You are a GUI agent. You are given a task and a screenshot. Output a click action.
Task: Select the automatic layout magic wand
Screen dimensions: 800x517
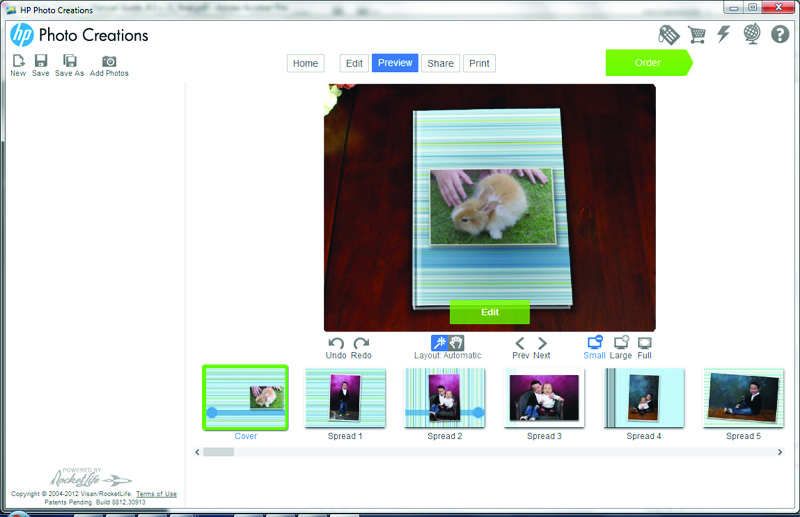pos(439,342)
